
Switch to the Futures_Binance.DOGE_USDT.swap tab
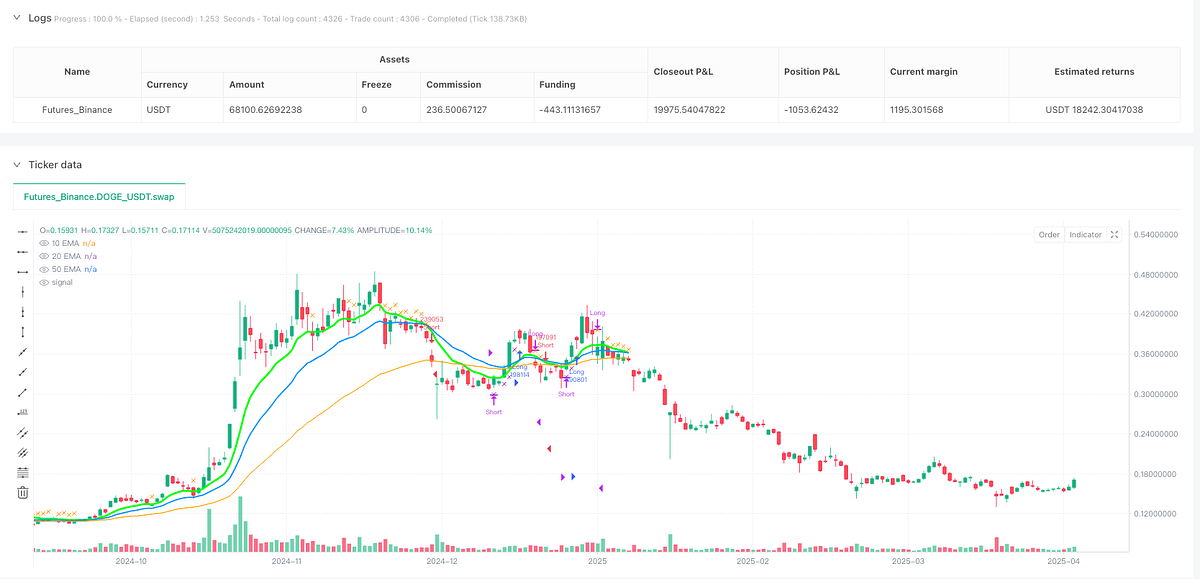[99, 197]
